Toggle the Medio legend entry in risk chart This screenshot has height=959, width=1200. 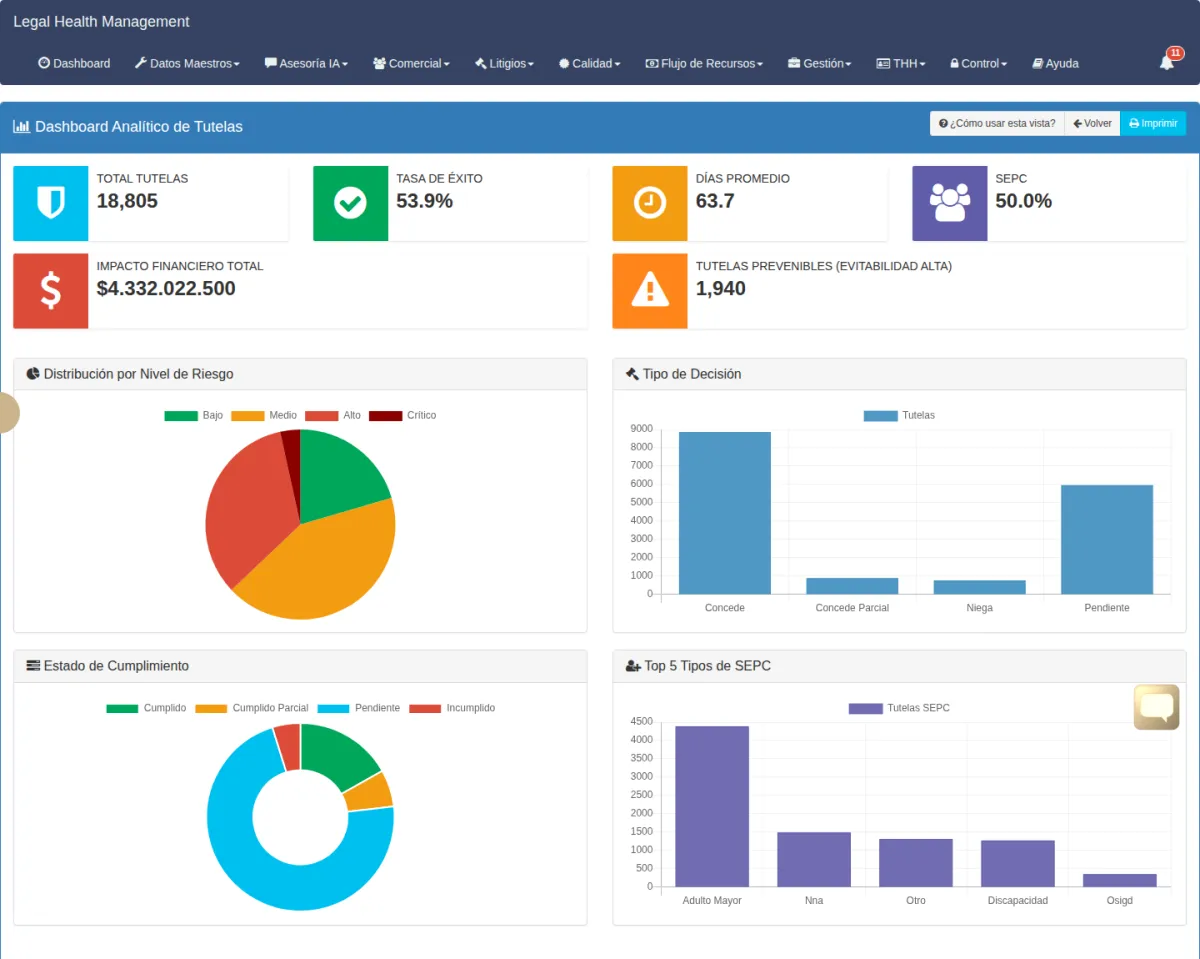click(x=264, y=415)
